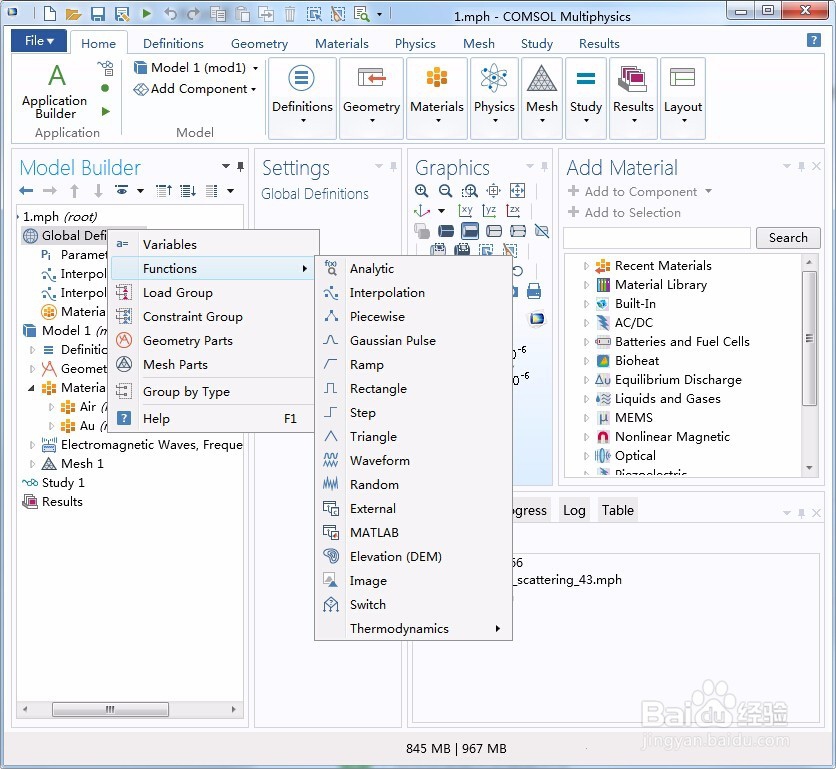Click Collapse All in the Model Builder toolbar
This screenshot has width=836, height=769.
164,190
